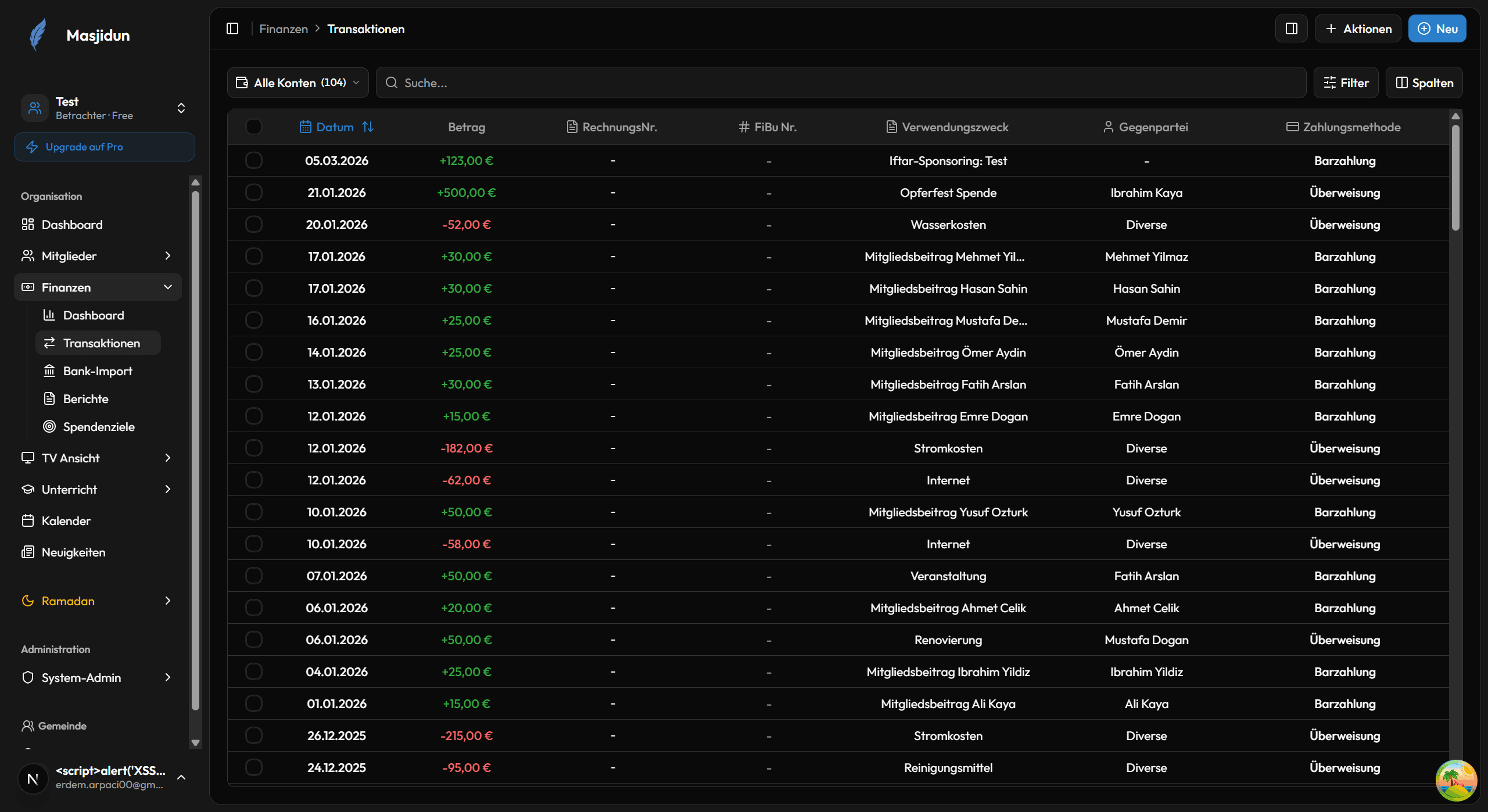Click the palm tree support widget
The width and height of the screenshot is (1488, 812).
(1457, 779)
